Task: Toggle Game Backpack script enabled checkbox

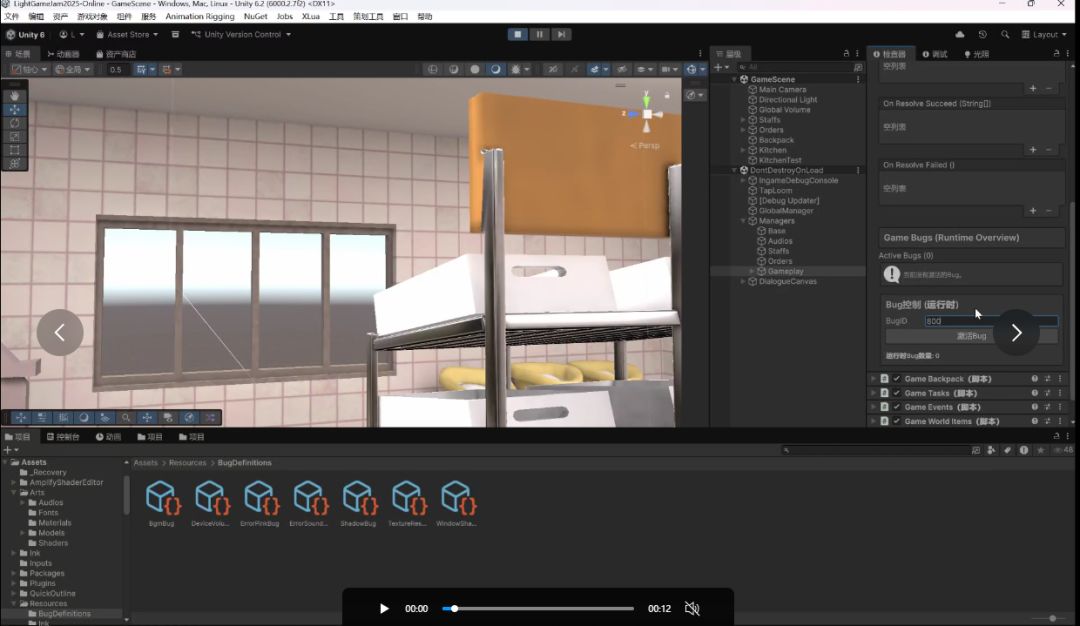Action: tap(897, 379)
